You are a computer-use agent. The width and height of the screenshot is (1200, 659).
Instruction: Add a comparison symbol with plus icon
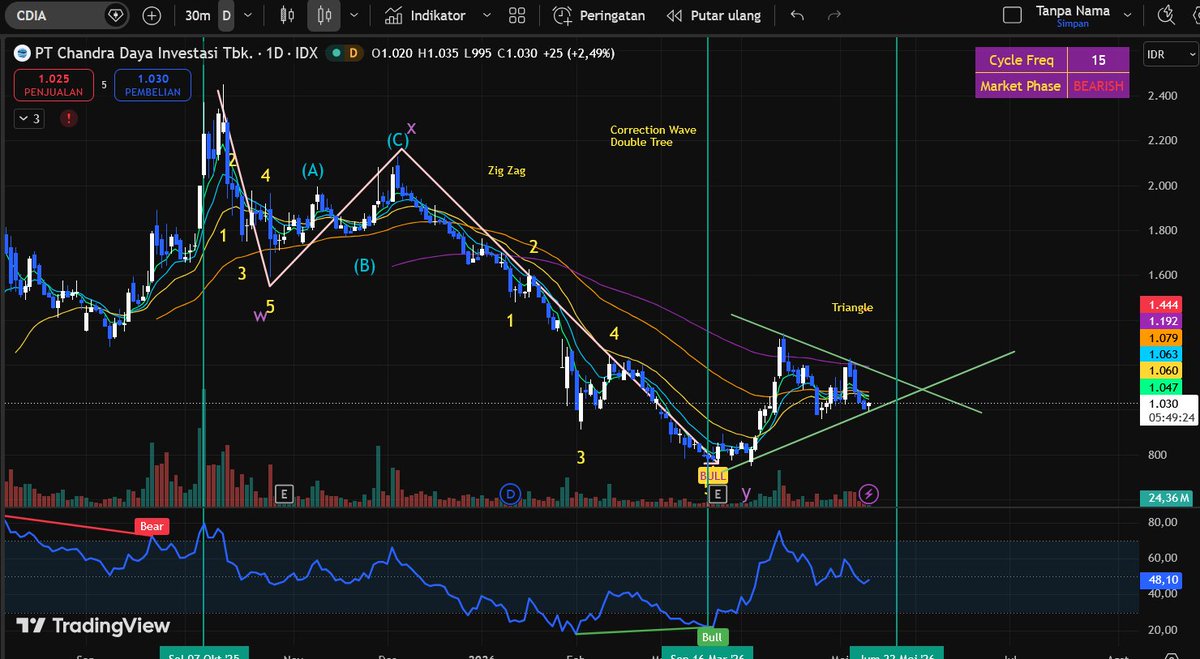152,16
